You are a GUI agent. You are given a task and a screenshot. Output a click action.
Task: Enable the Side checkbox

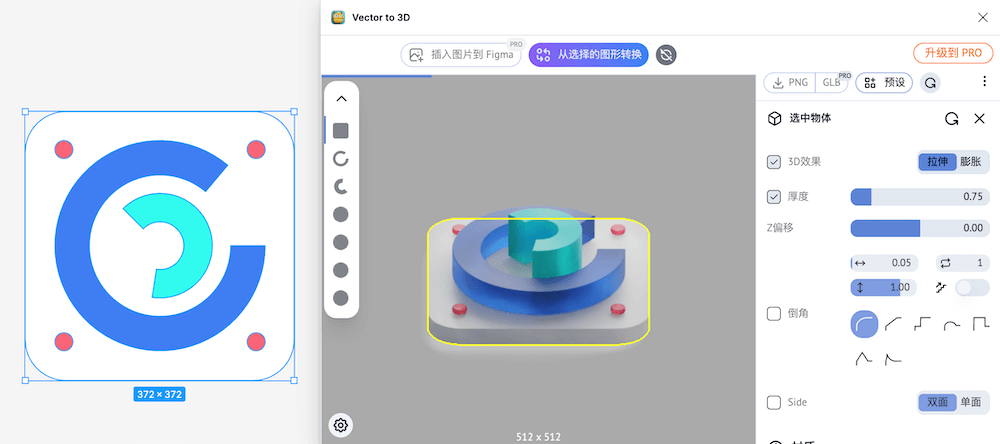click(774, 403)
